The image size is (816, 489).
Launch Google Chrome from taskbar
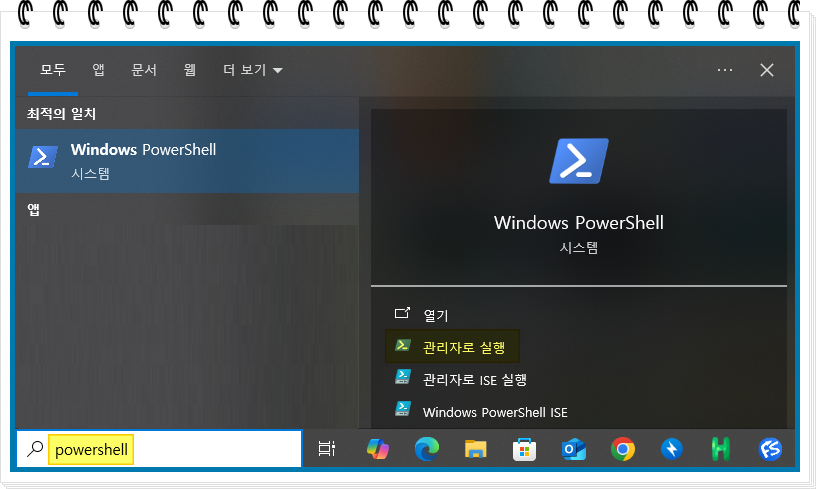(x=623, y=449)
